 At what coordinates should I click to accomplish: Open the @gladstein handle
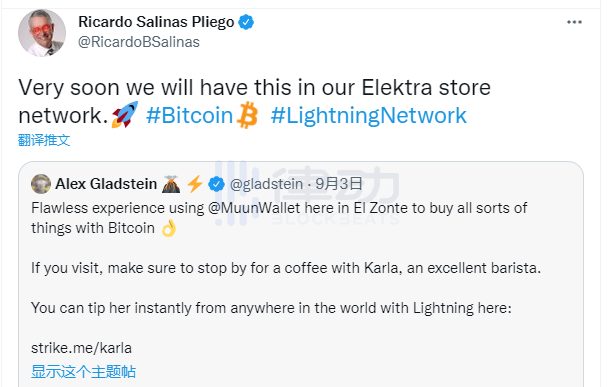click(x=266, y=184)
